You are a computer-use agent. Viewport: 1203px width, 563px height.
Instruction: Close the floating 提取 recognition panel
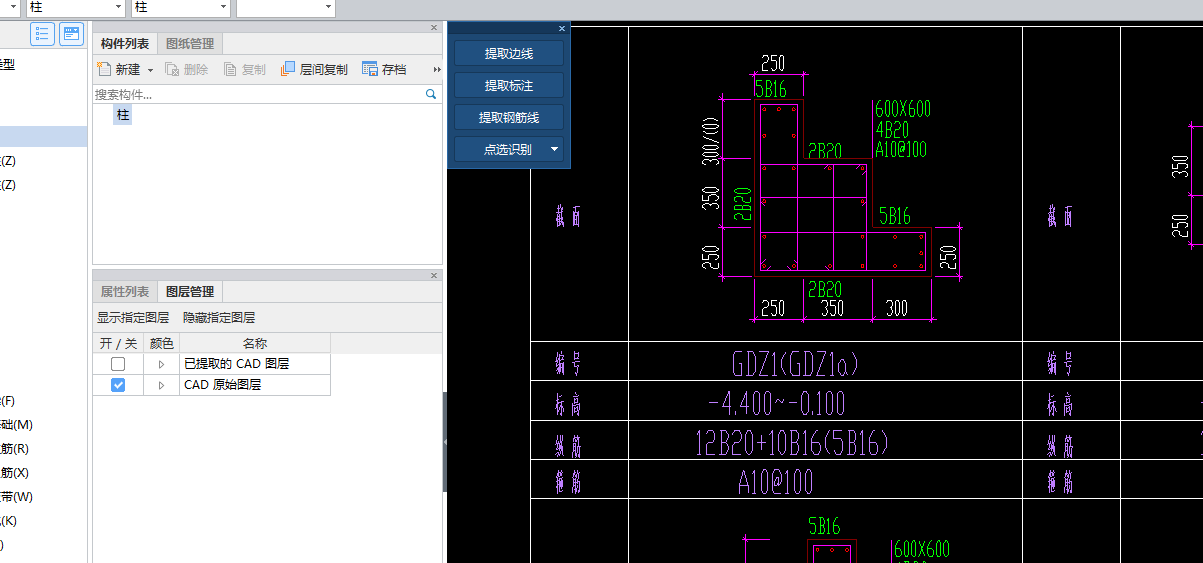coord(562,29)
